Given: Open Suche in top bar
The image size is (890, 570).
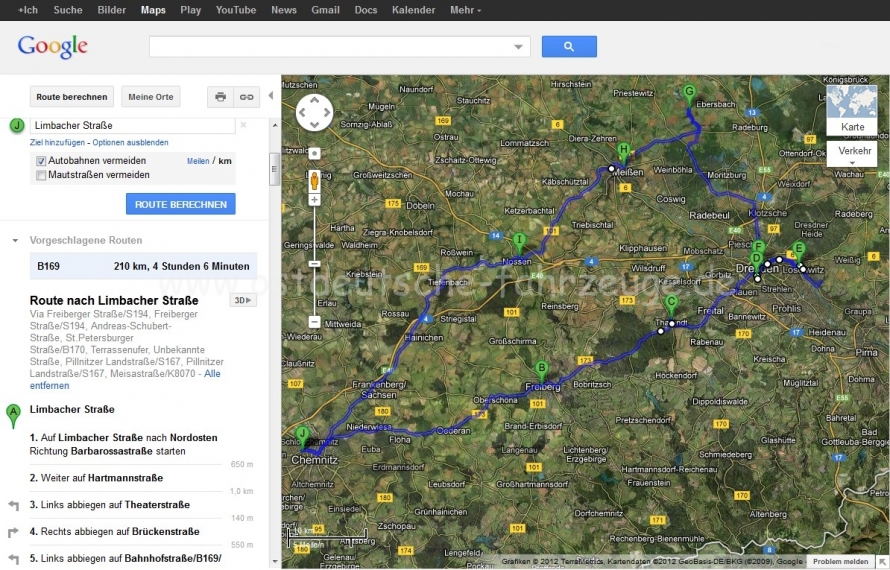Looking at the screenshot, I should coord(68,10).
